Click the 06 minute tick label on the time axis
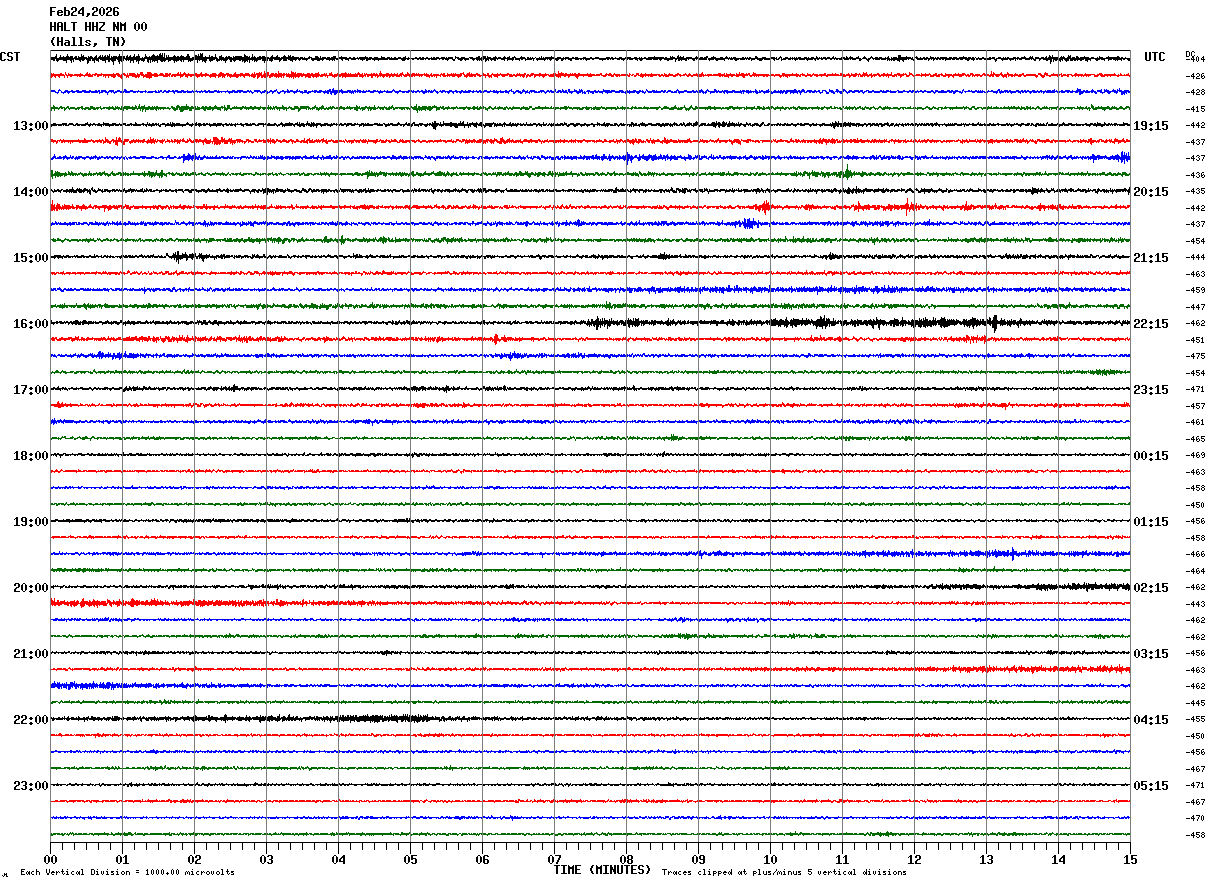The image size is (1210, 886). (x=482, y=859)
